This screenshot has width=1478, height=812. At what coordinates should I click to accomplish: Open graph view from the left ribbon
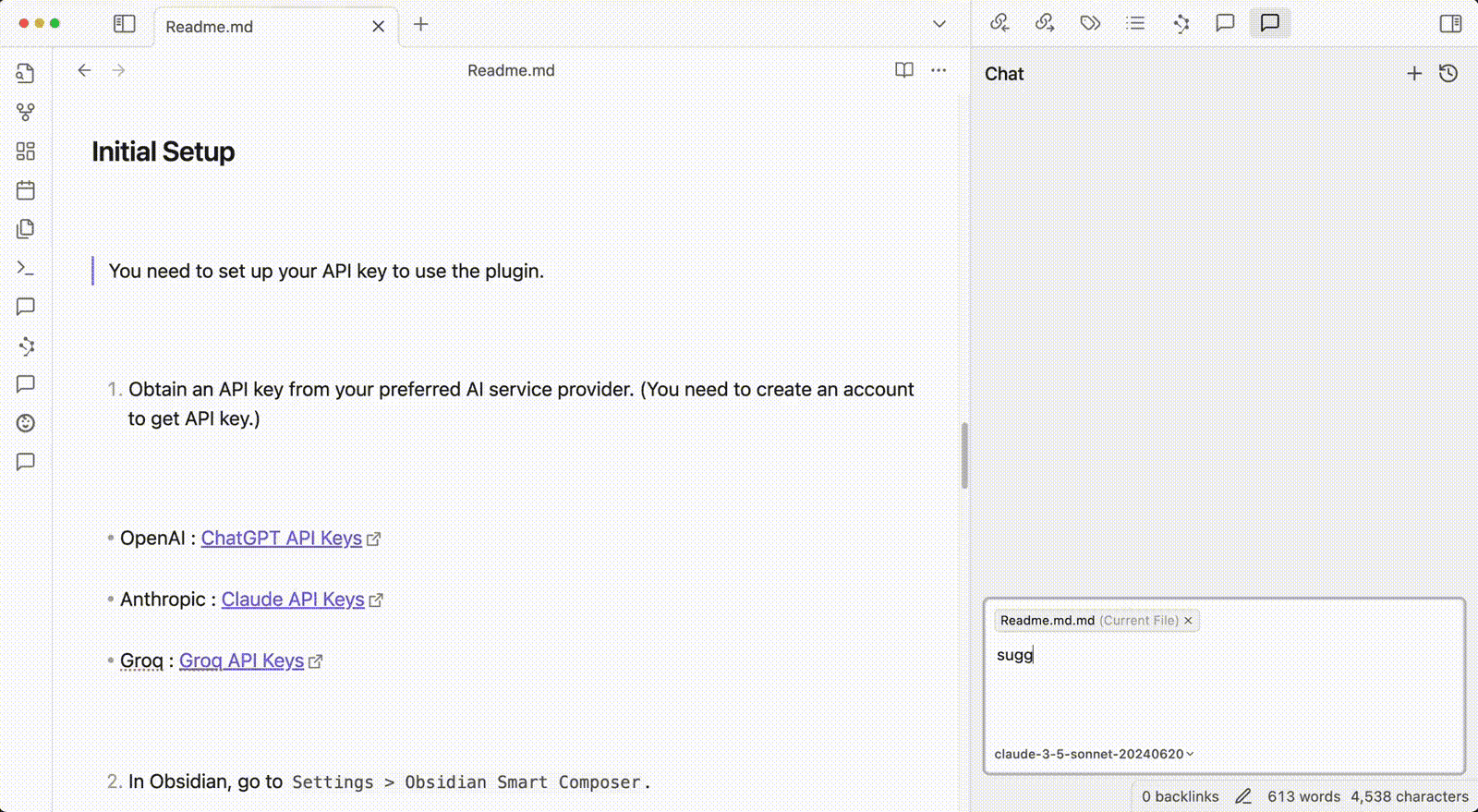pyautogui.click(x=26, y=112)
